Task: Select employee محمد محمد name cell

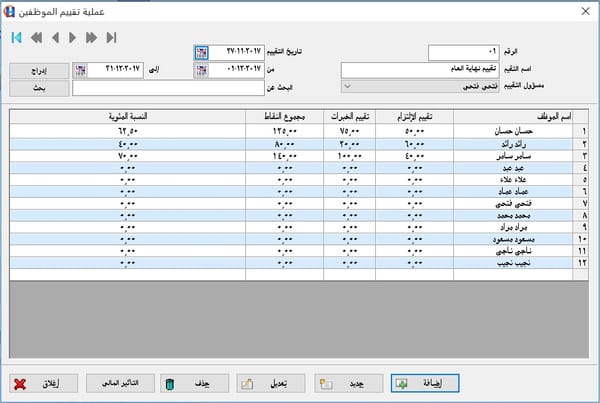Action: (x=513, y=215)
